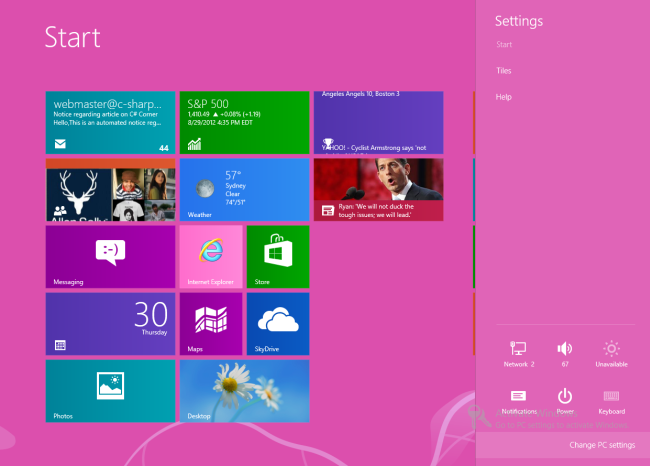Open the Mail tile with 44 messages
This screenshot has width=650, height=466.
tap(110, 123)
